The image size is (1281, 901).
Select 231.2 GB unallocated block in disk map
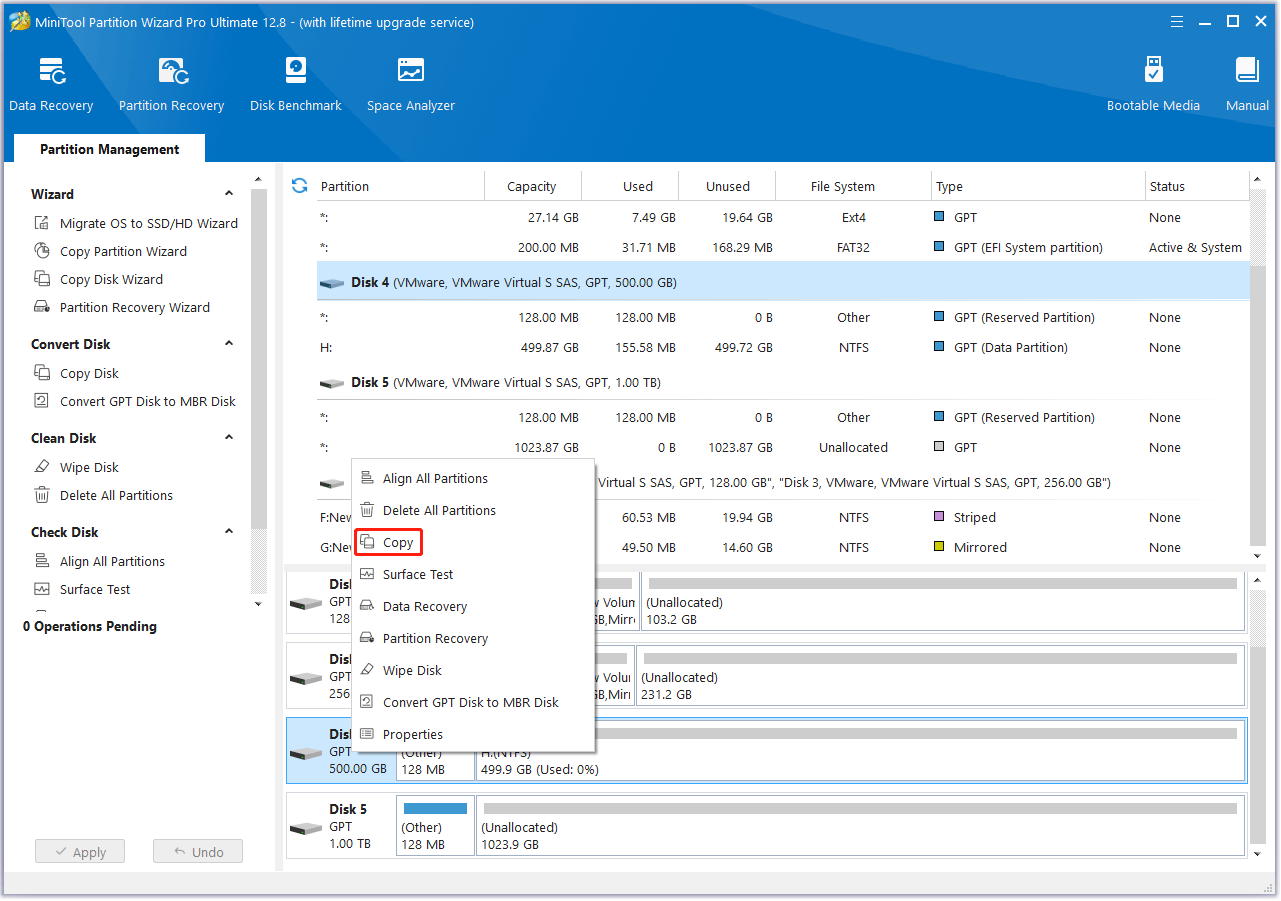940,675
